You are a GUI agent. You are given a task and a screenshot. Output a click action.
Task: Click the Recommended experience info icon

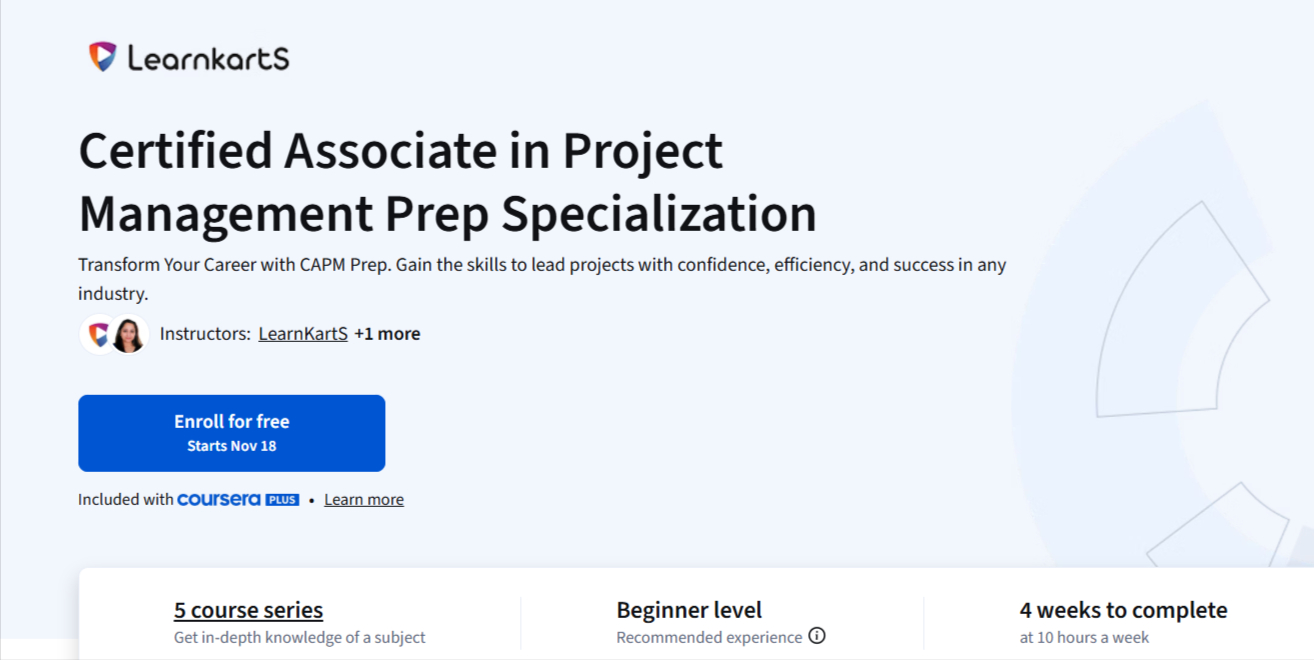pos(817,636)
